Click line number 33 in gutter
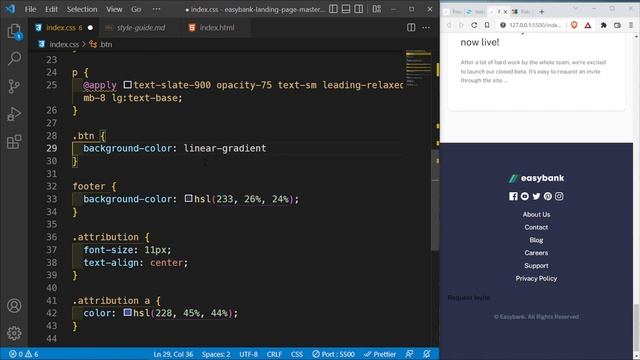640x360 pixels. point(51,199)
